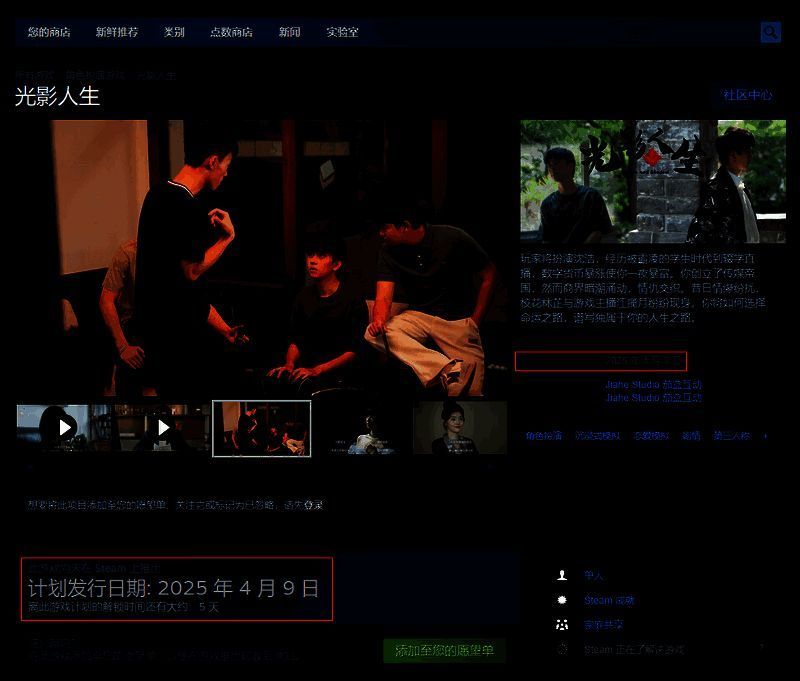
Task: Play the first trailer video thumbnail
Action: pyautogui.click(x=64, y=428)
